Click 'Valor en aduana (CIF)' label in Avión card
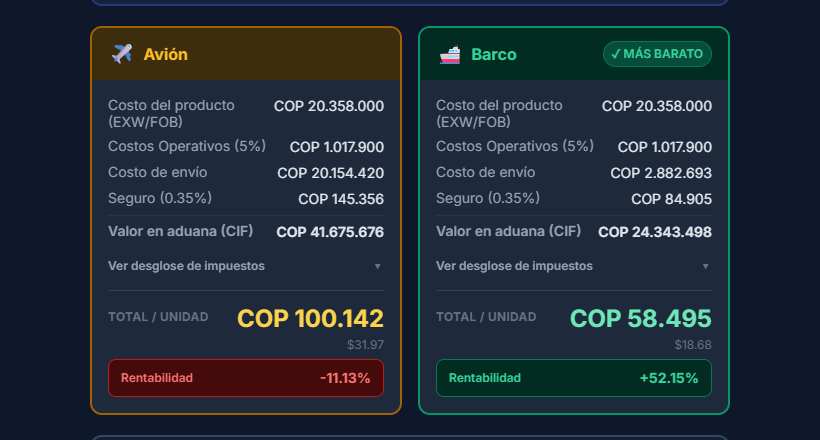Screen dimensions: 820x440 (180, 231)
